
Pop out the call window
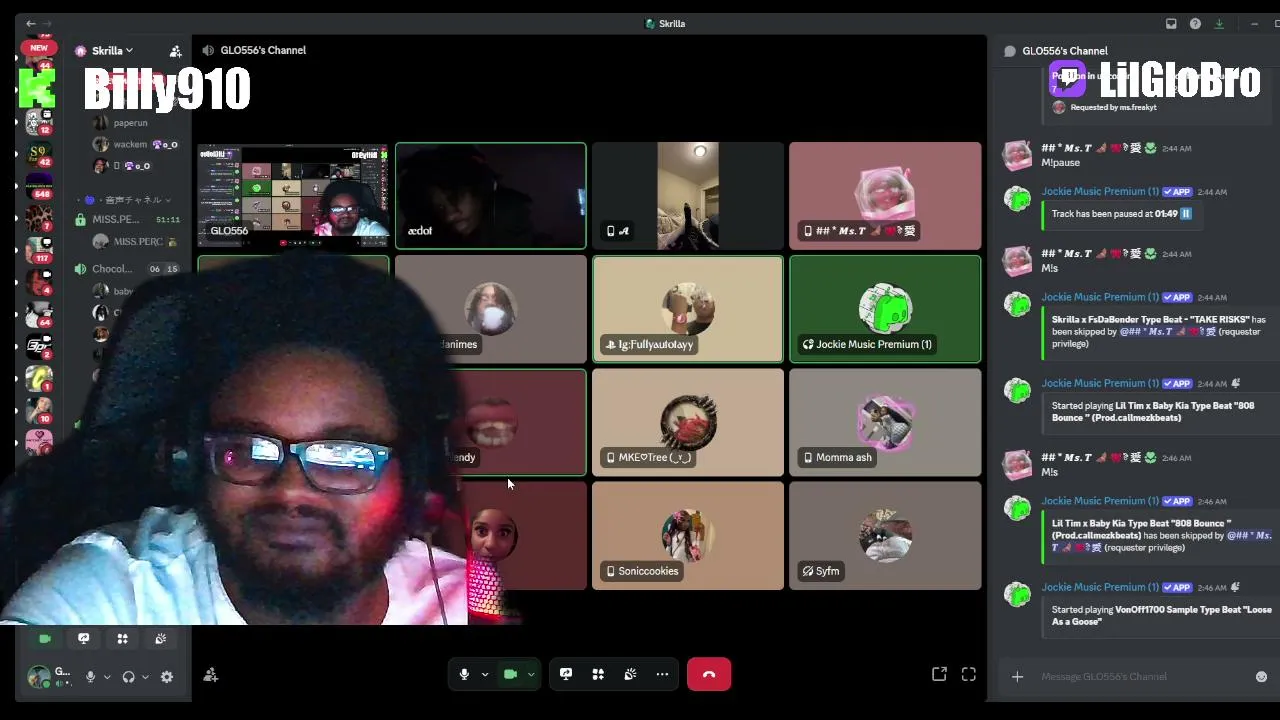click(939, 675)
